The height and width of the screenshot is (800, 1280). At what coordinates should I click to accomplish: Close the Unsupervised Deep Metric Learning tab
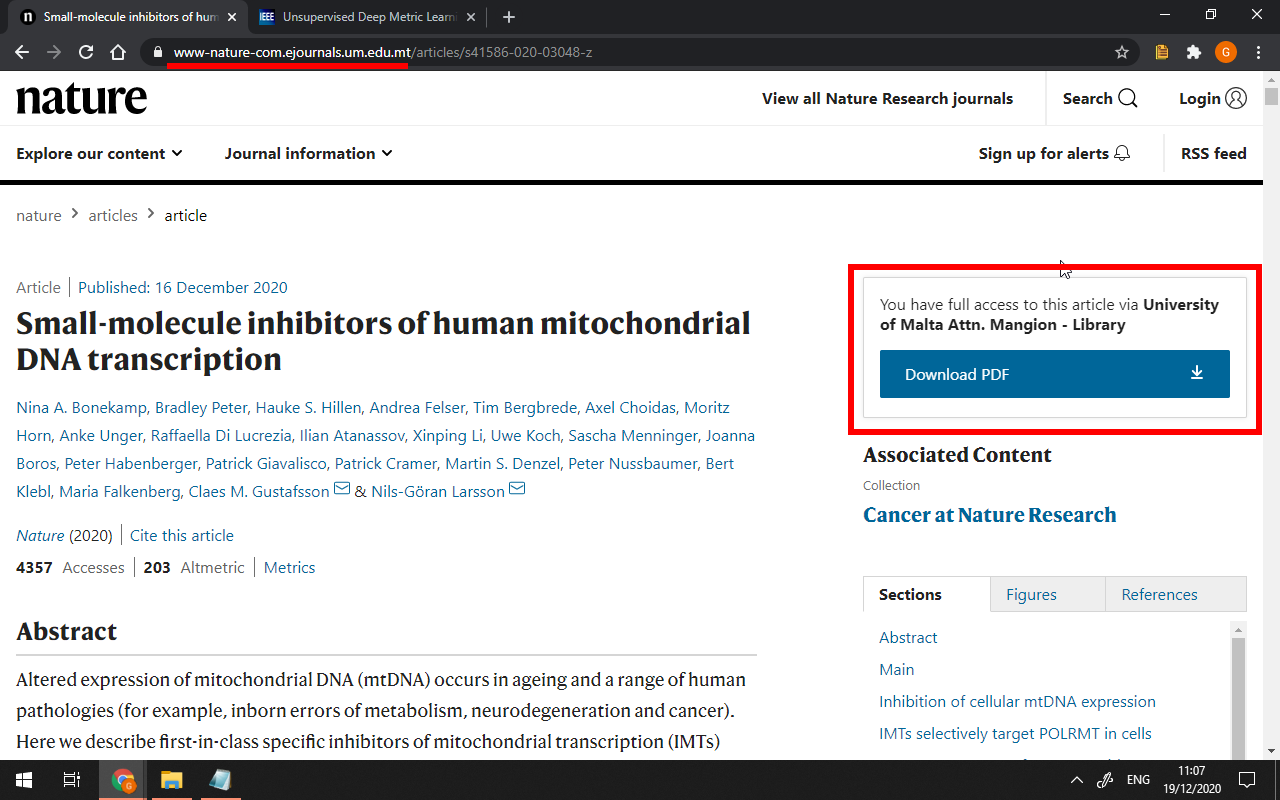click(x=471, y=17)
